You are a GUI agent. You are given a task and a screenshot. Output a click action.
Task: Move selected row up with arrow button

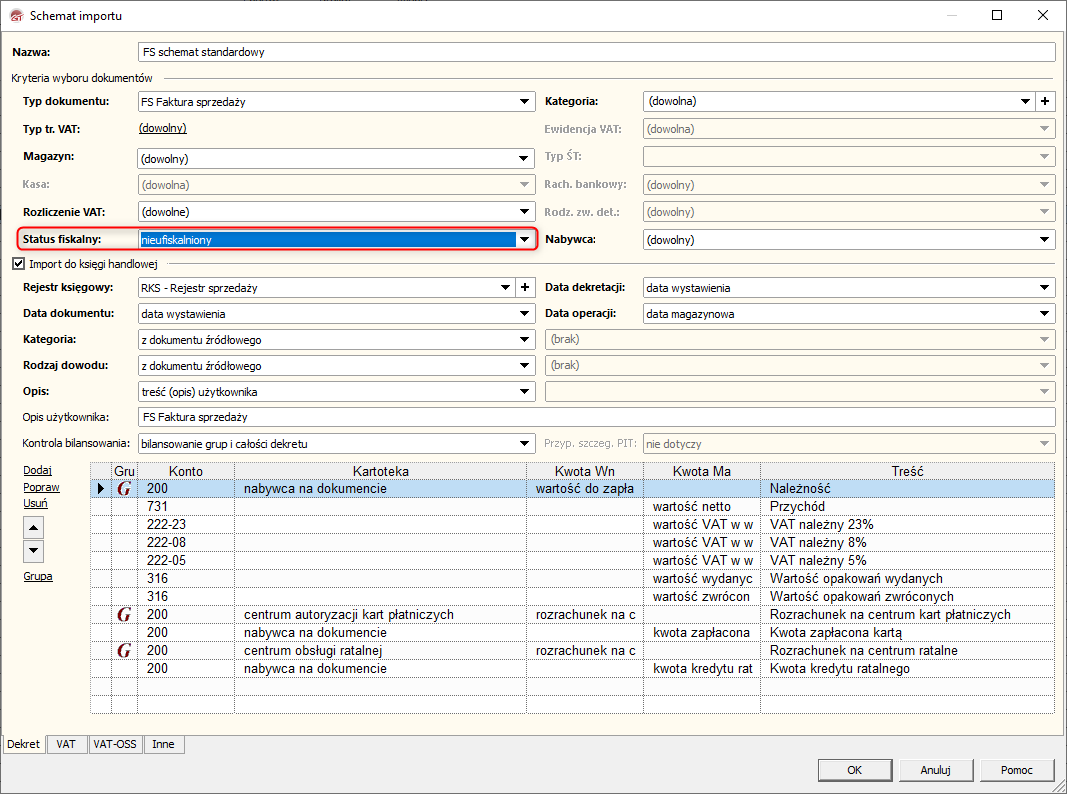pyautogui.click(x=33, y=528)
